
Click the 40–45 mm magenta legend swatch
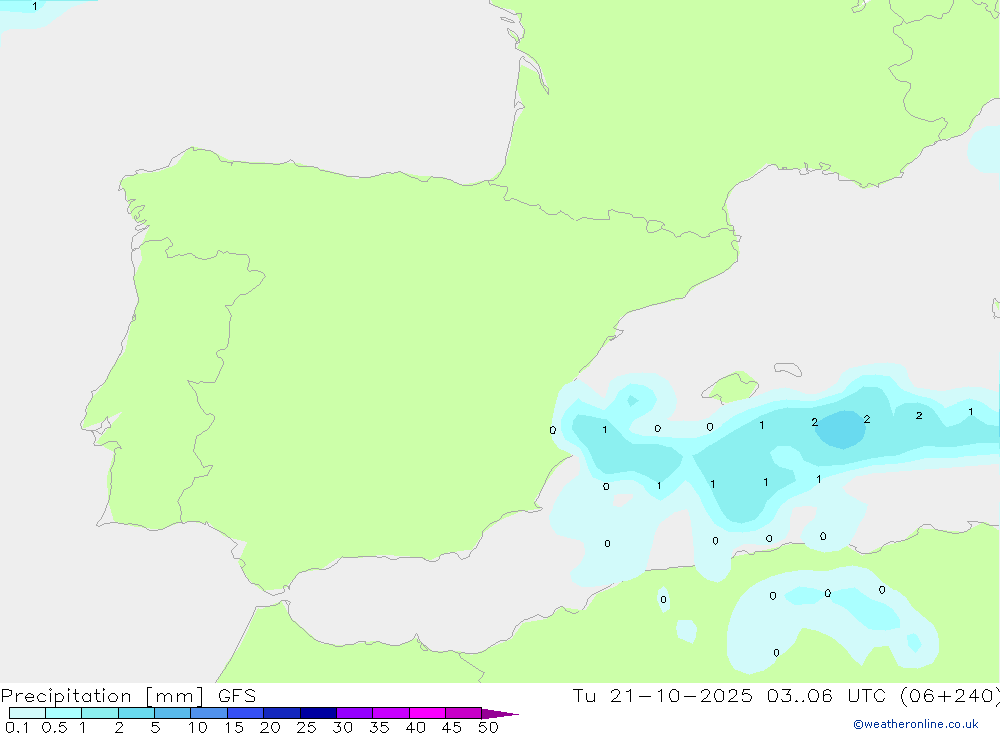point(427,713)
